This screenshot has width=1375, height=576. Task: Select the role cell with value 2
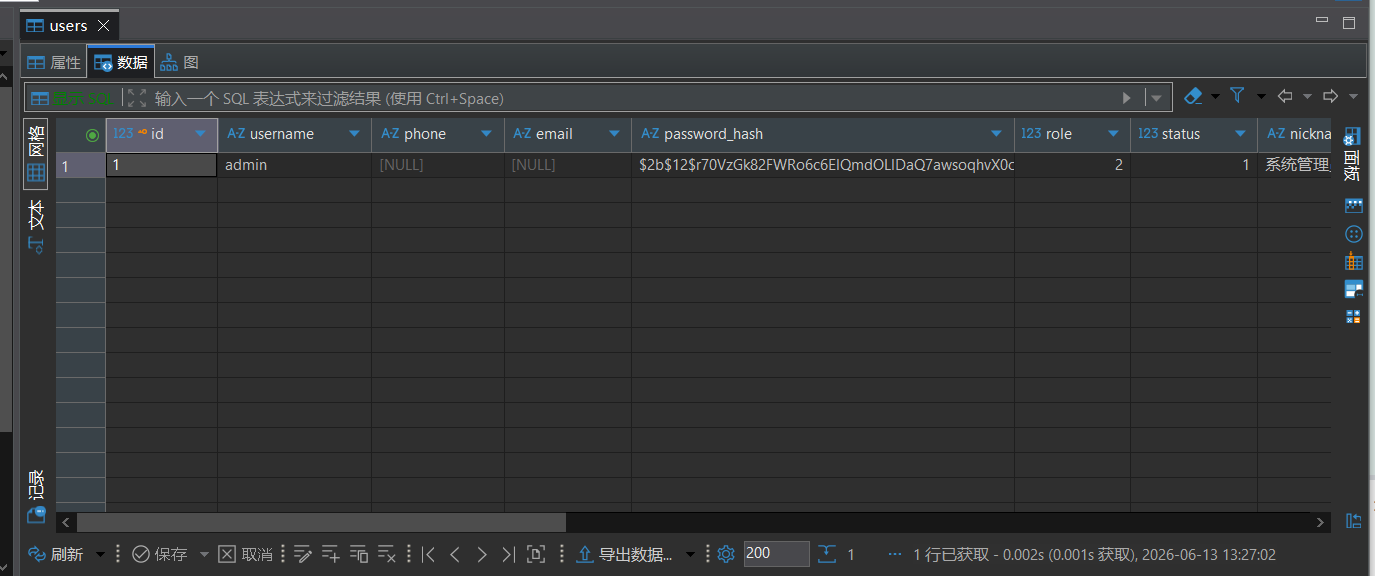[1072, 165]
